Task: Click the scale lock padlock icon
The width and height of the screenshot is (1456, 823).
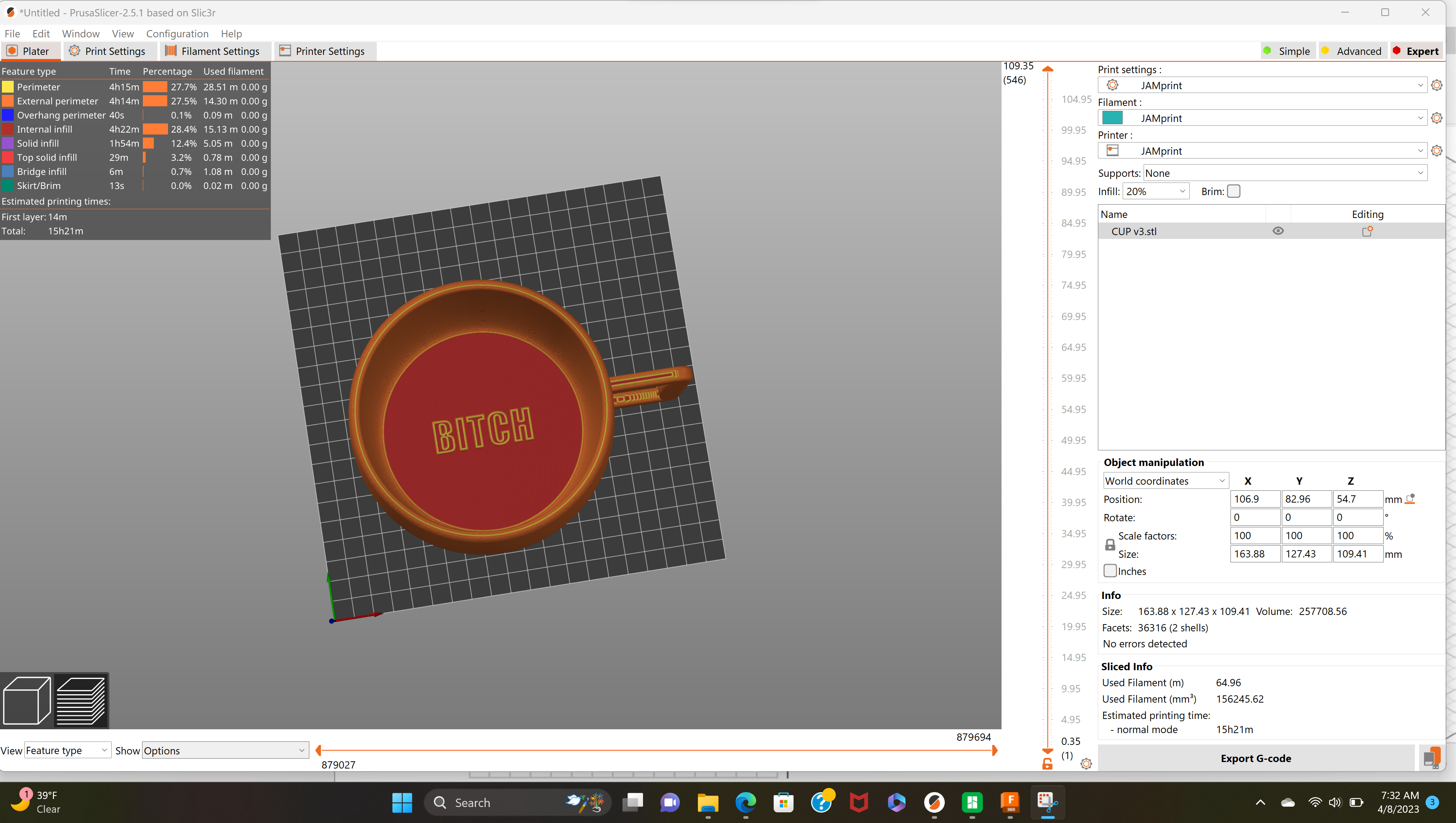Action: [x=1110, y=545]
